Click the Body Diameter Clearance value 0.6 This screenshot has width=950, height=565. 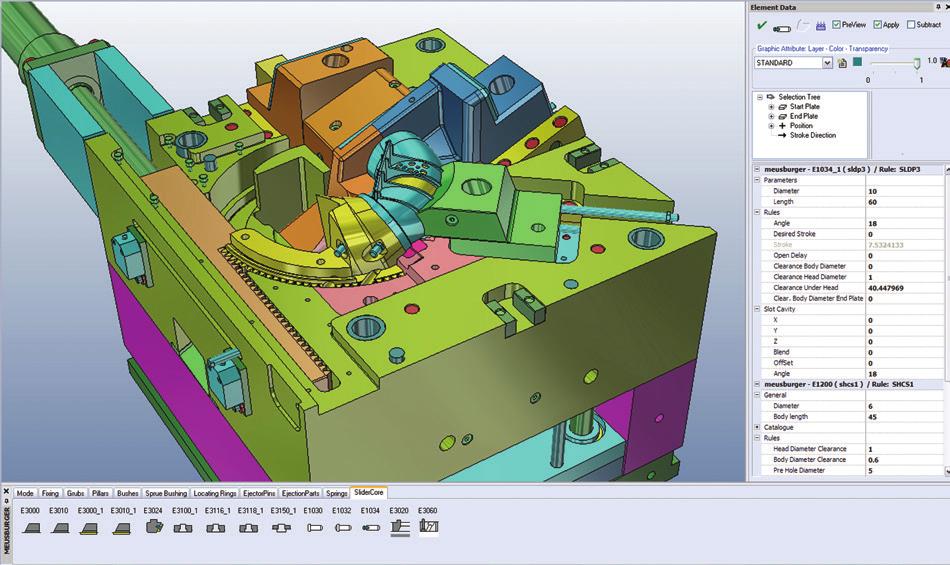905,460
